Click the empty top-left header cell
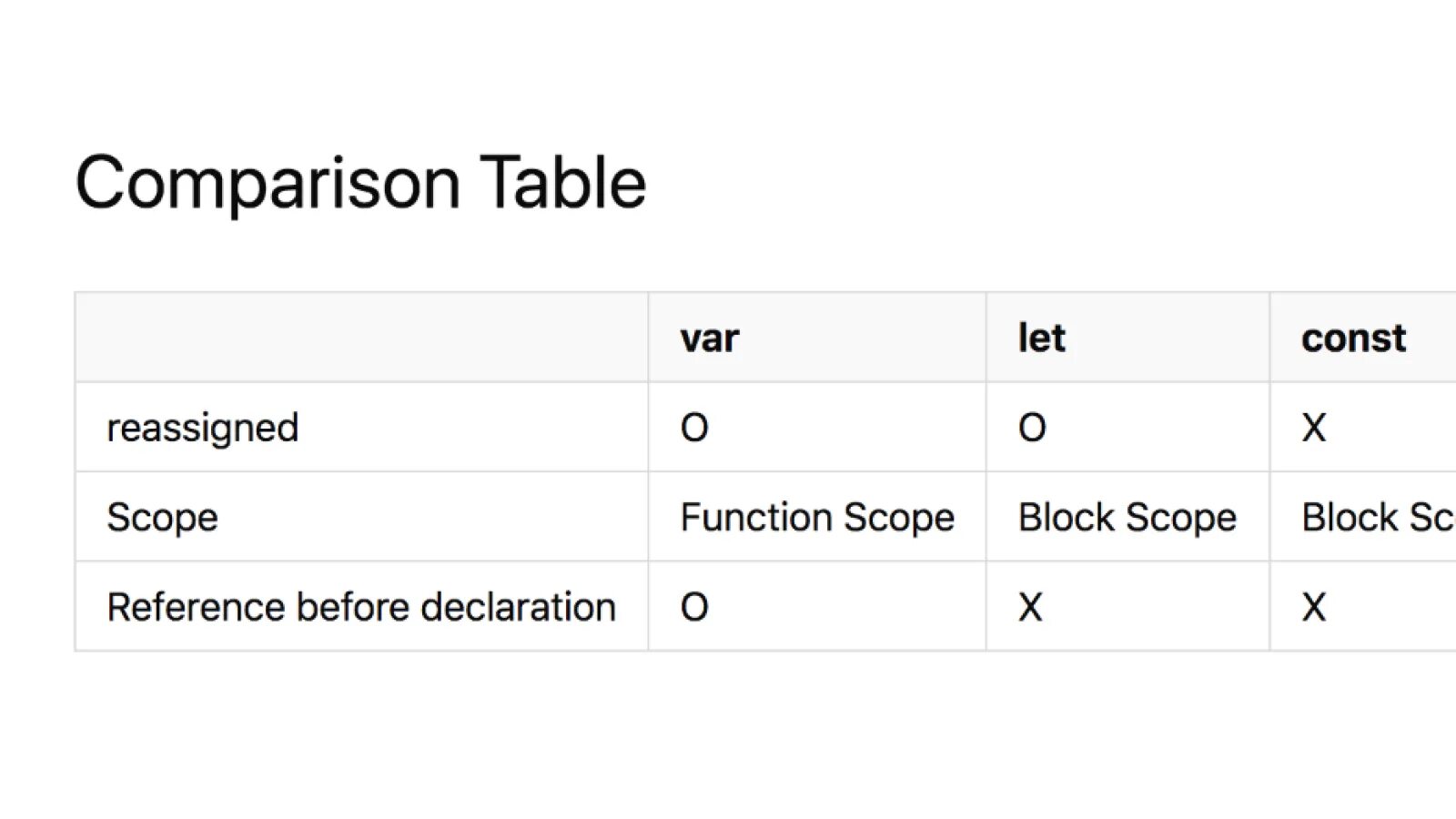This screenshot has width=1456, height=819. [x=361, y=338]
